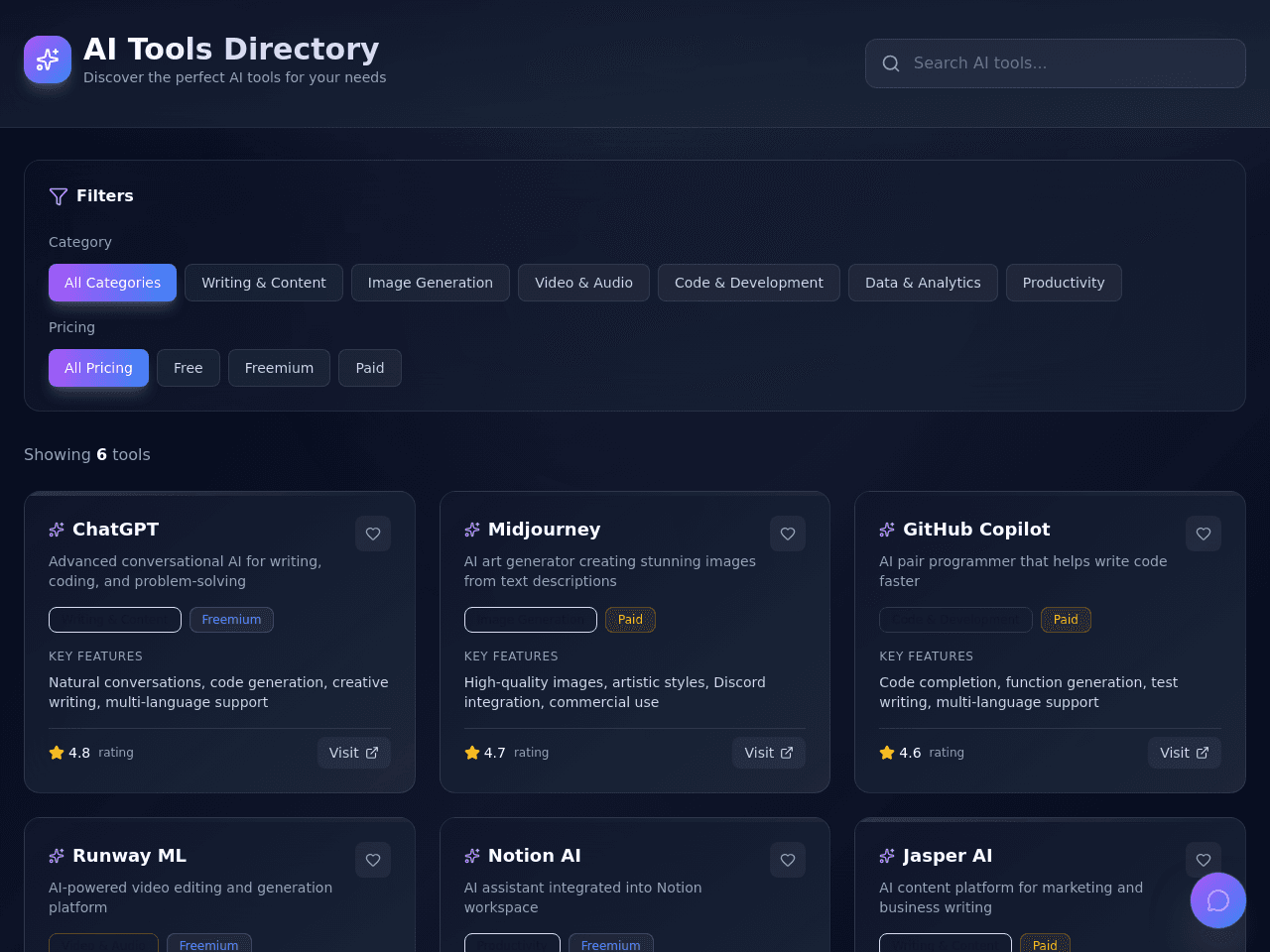The image size is (1270, 952).
Task: Click the 4.7 rating value
Action: (x=495, y=753)
